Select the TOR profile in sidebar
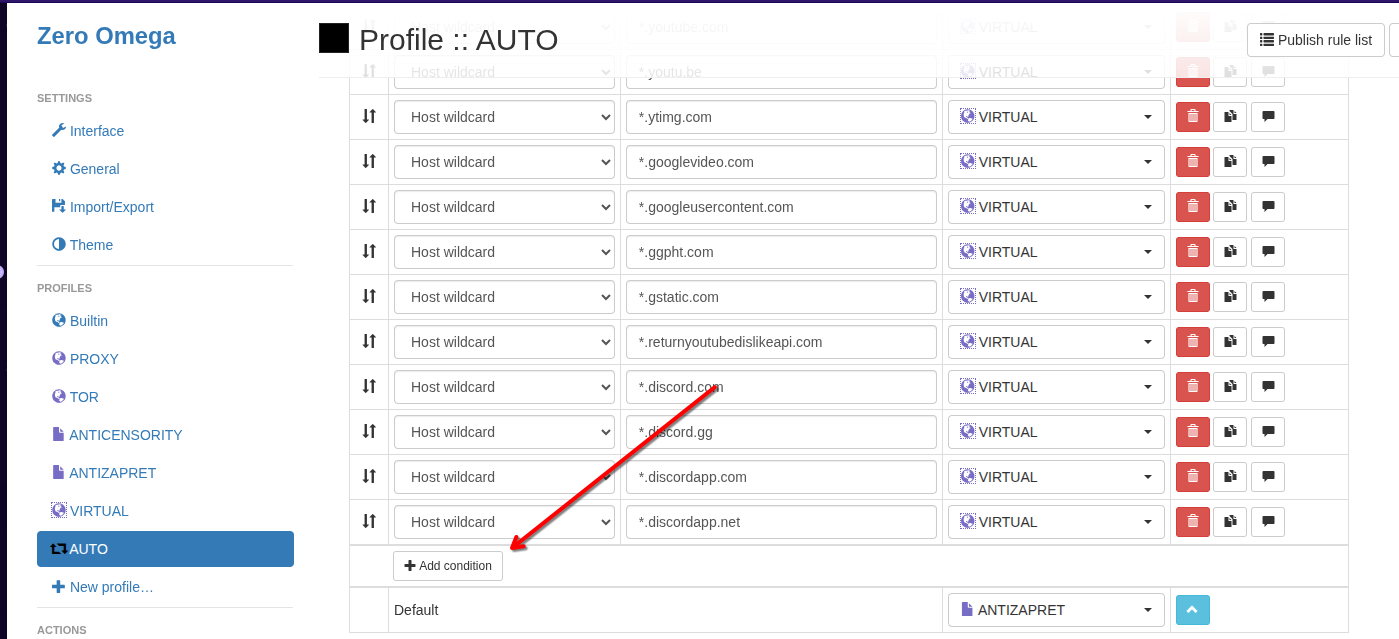Viewport: 1399px width, 639px height. 84,397
